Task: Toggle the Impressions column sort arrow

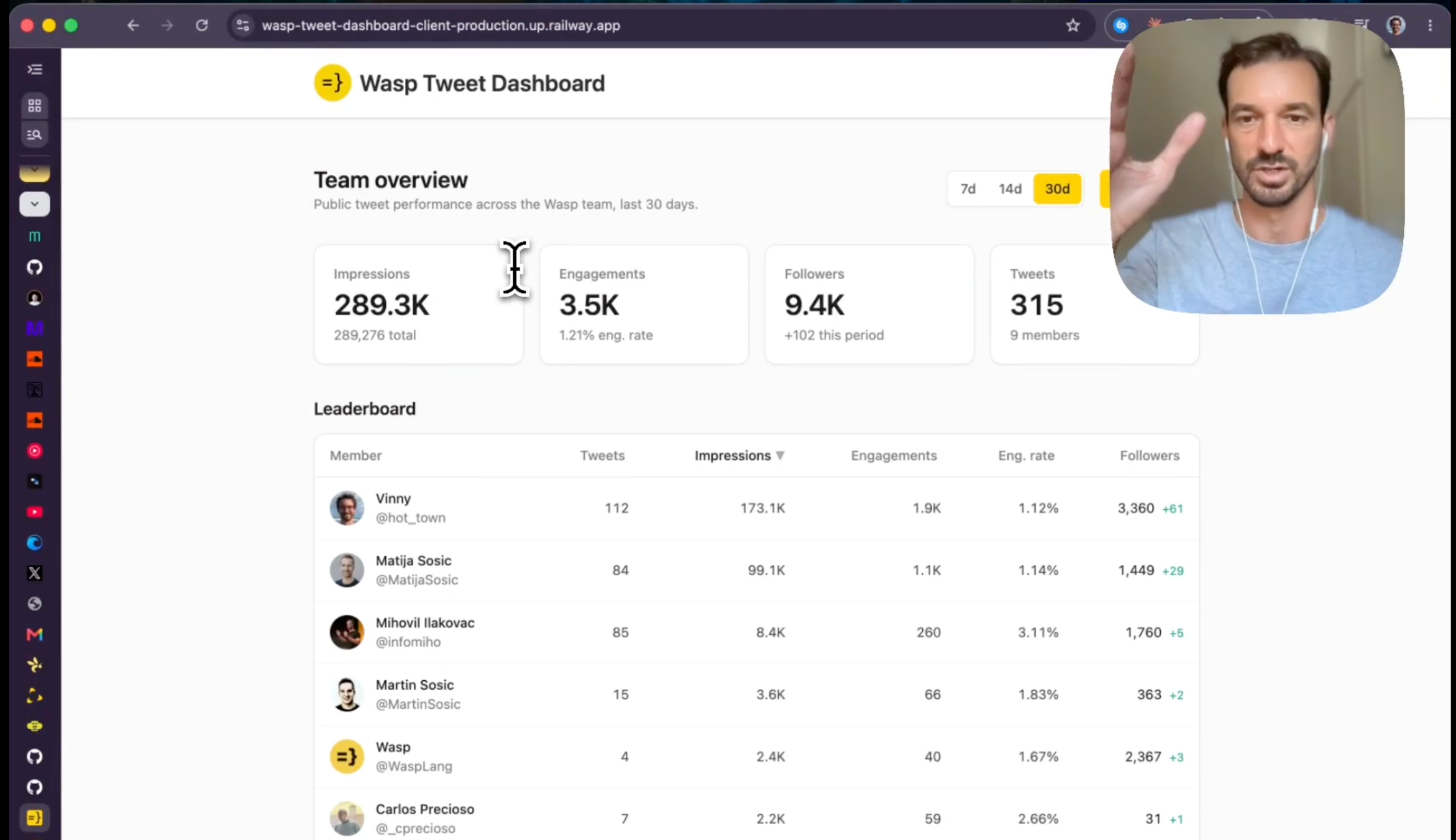Action: click(781, 456)
